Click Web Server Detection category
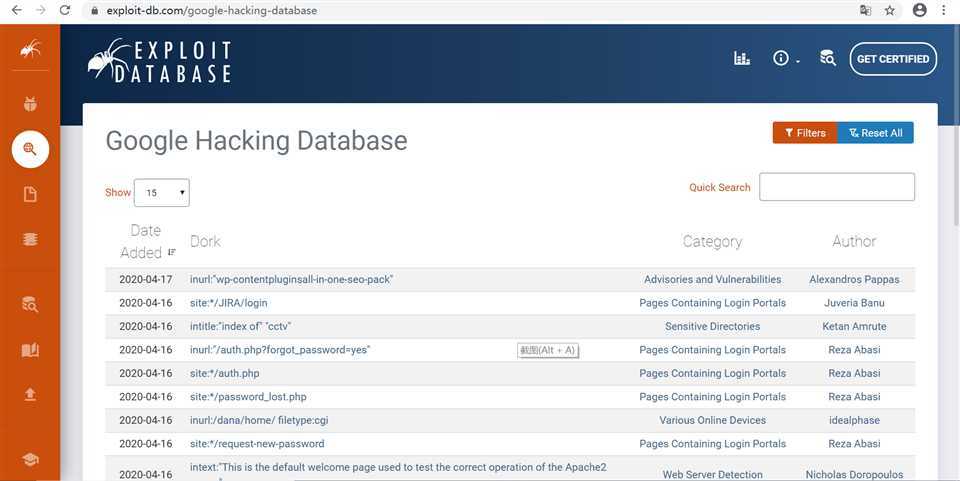This screenshot has width=960, height=481. coord(713,474)
